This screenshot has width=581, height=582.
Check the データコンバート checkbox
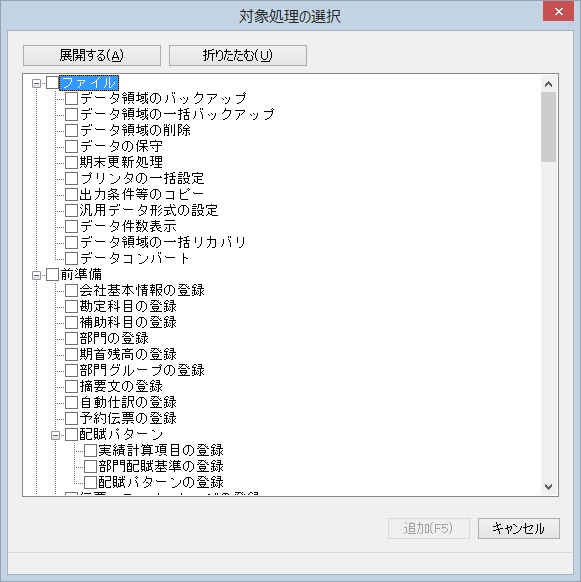click(71, 258)
